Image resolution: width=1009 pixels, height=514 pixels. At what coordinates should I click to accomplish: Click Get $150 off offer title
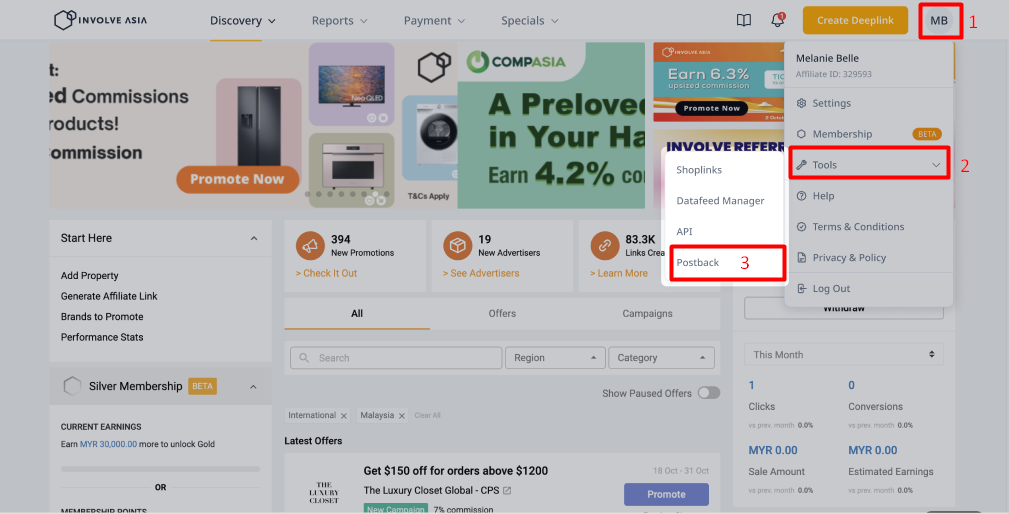456,471
